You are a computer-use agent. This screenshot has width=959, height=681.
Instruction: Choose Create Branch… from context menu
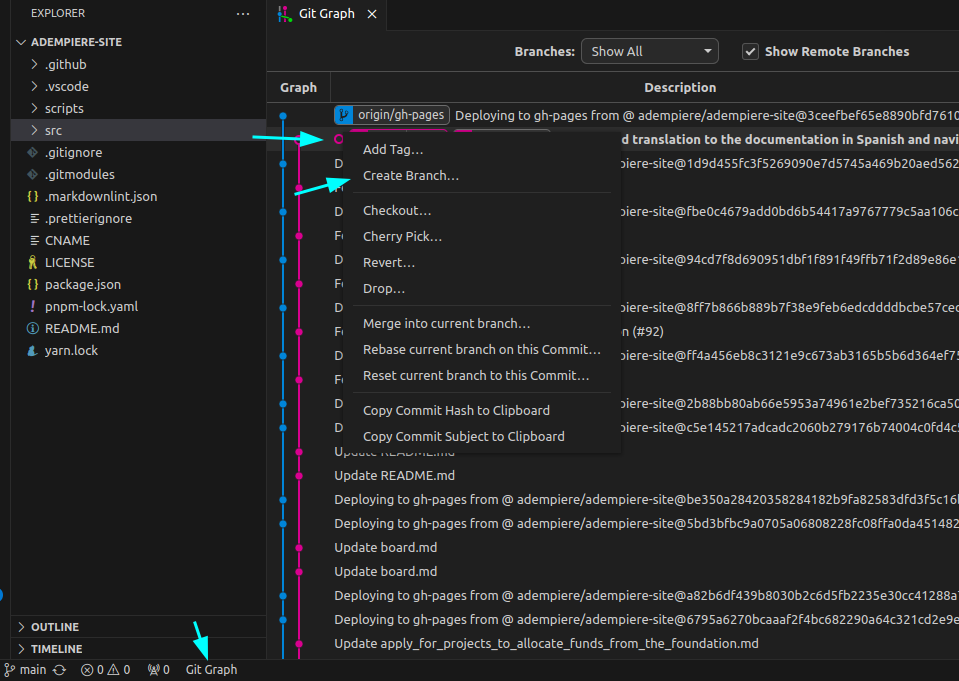(x=482, y=176)
